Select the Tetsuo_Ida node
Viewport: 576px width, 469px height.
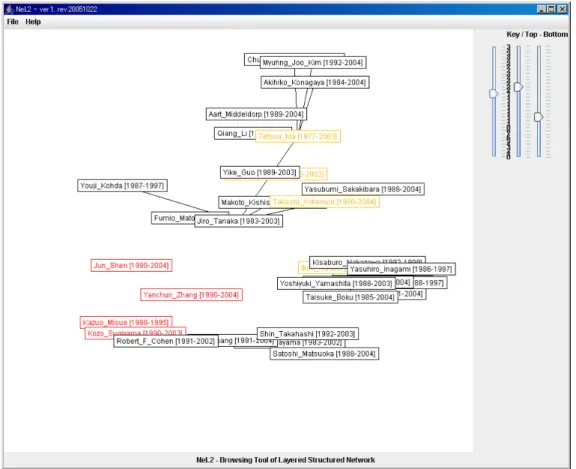coord(298,137)
